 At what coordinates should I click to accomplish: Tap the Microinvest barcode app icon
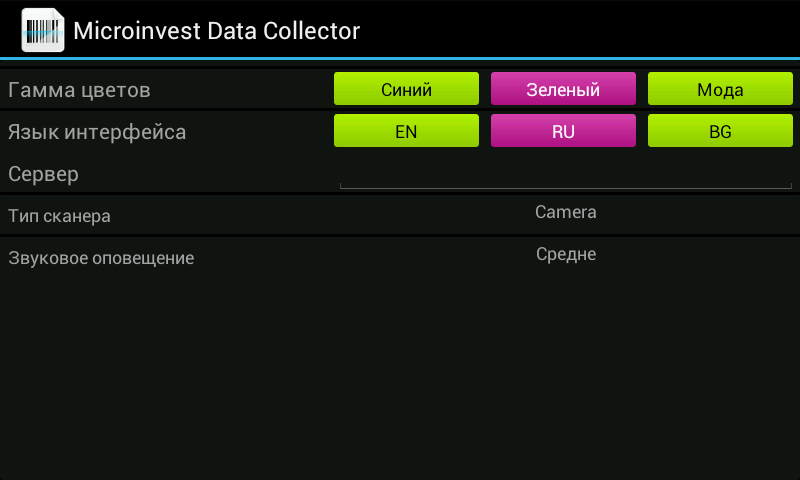43,30
